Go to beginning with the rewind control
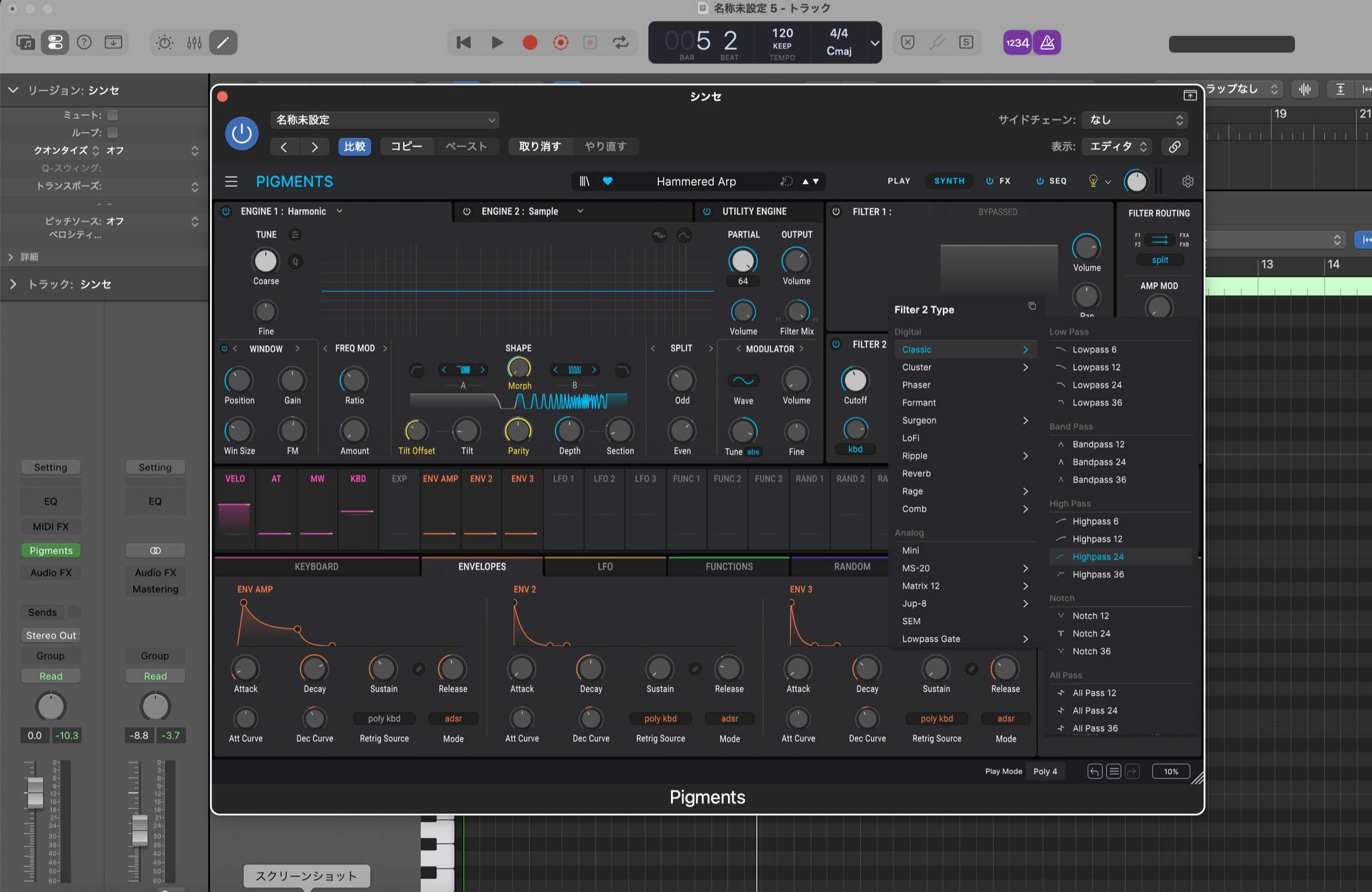Image resolution: width=1372 pixels, height=892 pixels. pos(463,42)
